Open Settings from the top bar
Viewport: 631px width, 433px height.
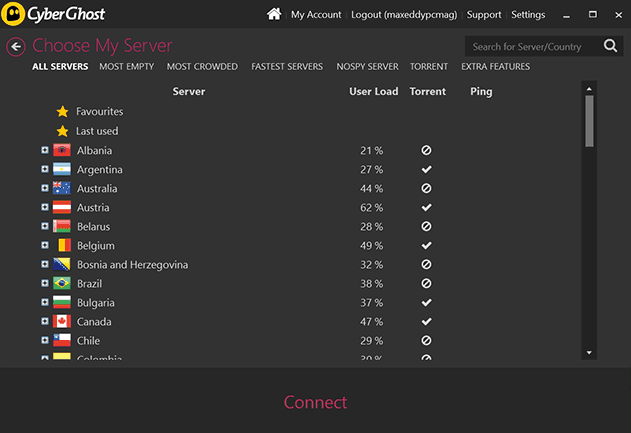[528, 15]
